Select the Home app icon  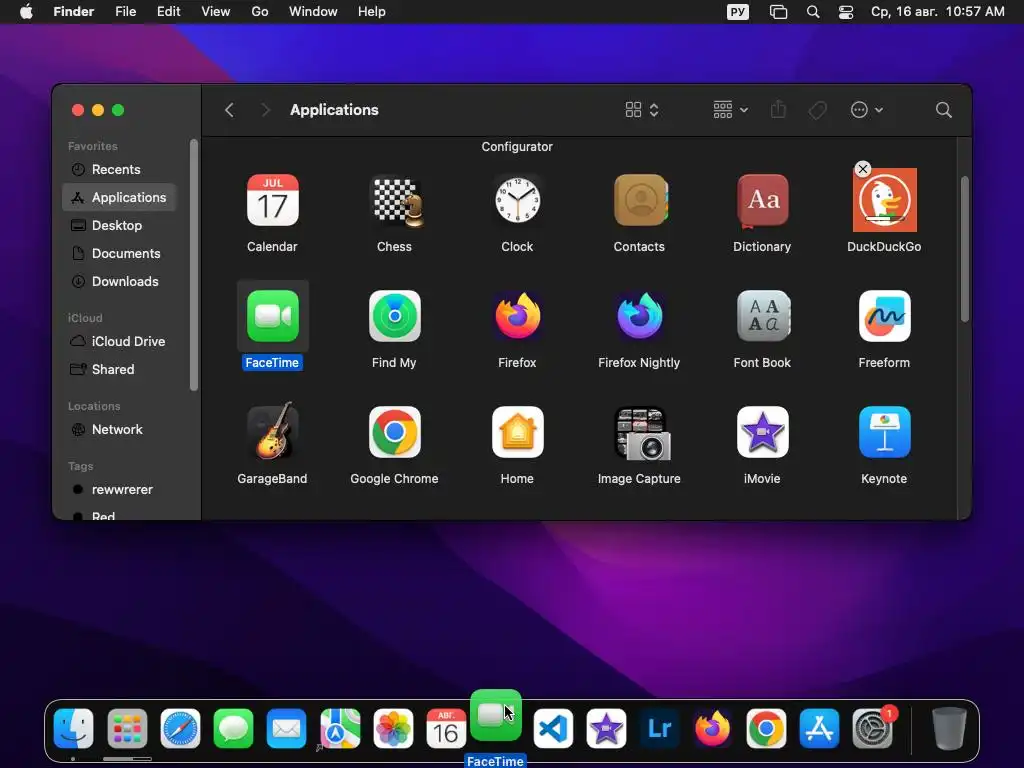coord(517,432)
